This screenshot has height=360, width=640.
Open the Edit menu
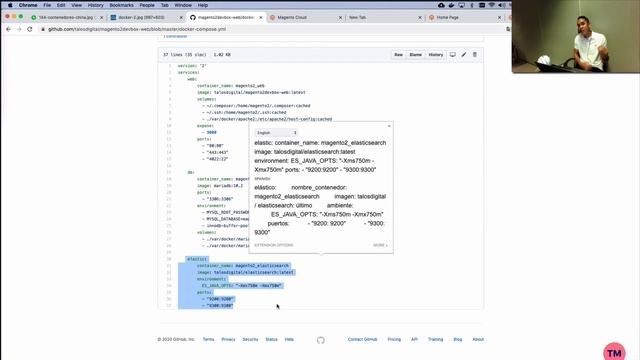[x=61, y=5]
